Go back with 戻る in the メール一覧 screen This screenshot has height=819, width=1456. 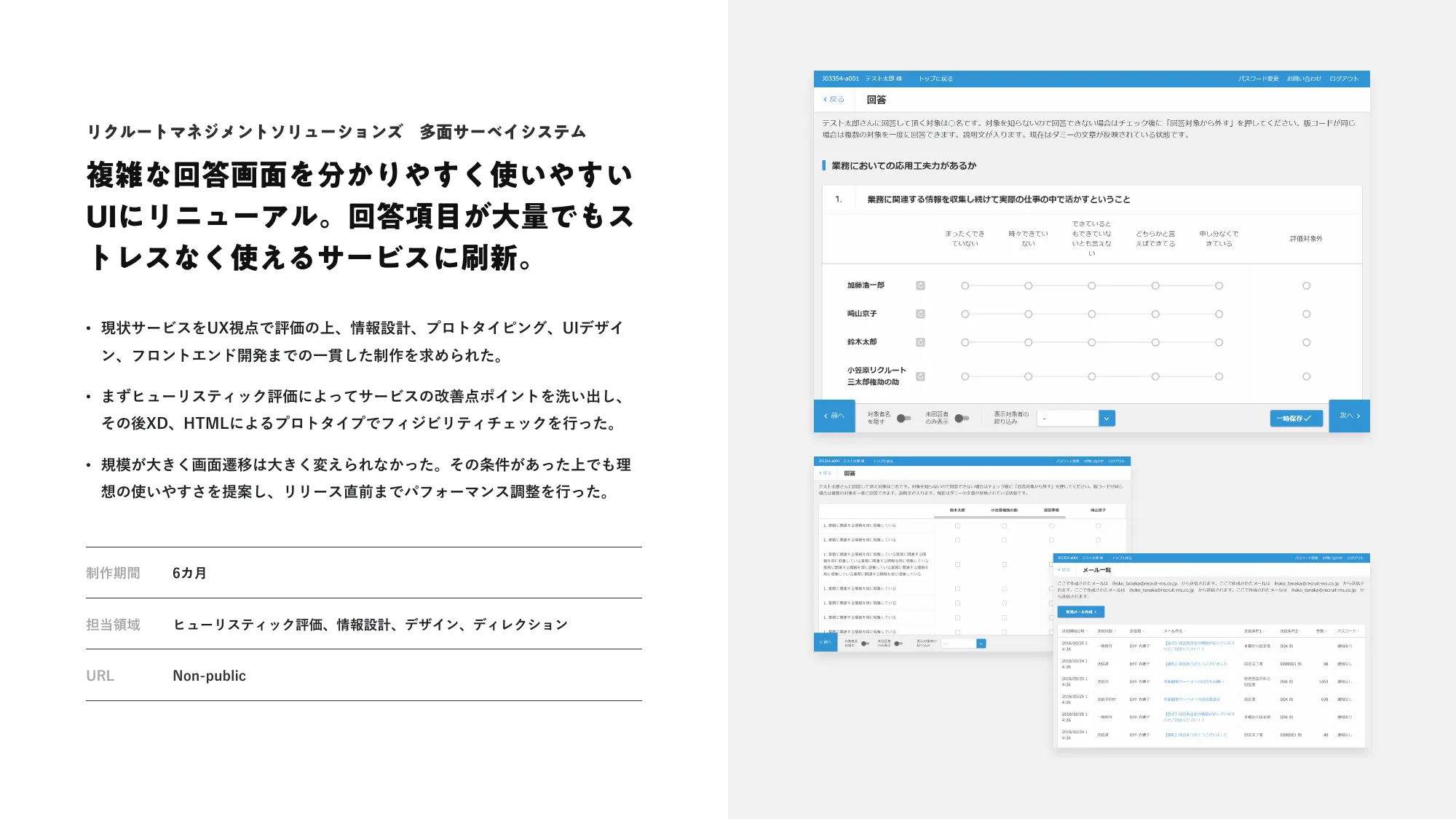(1064, 570)
